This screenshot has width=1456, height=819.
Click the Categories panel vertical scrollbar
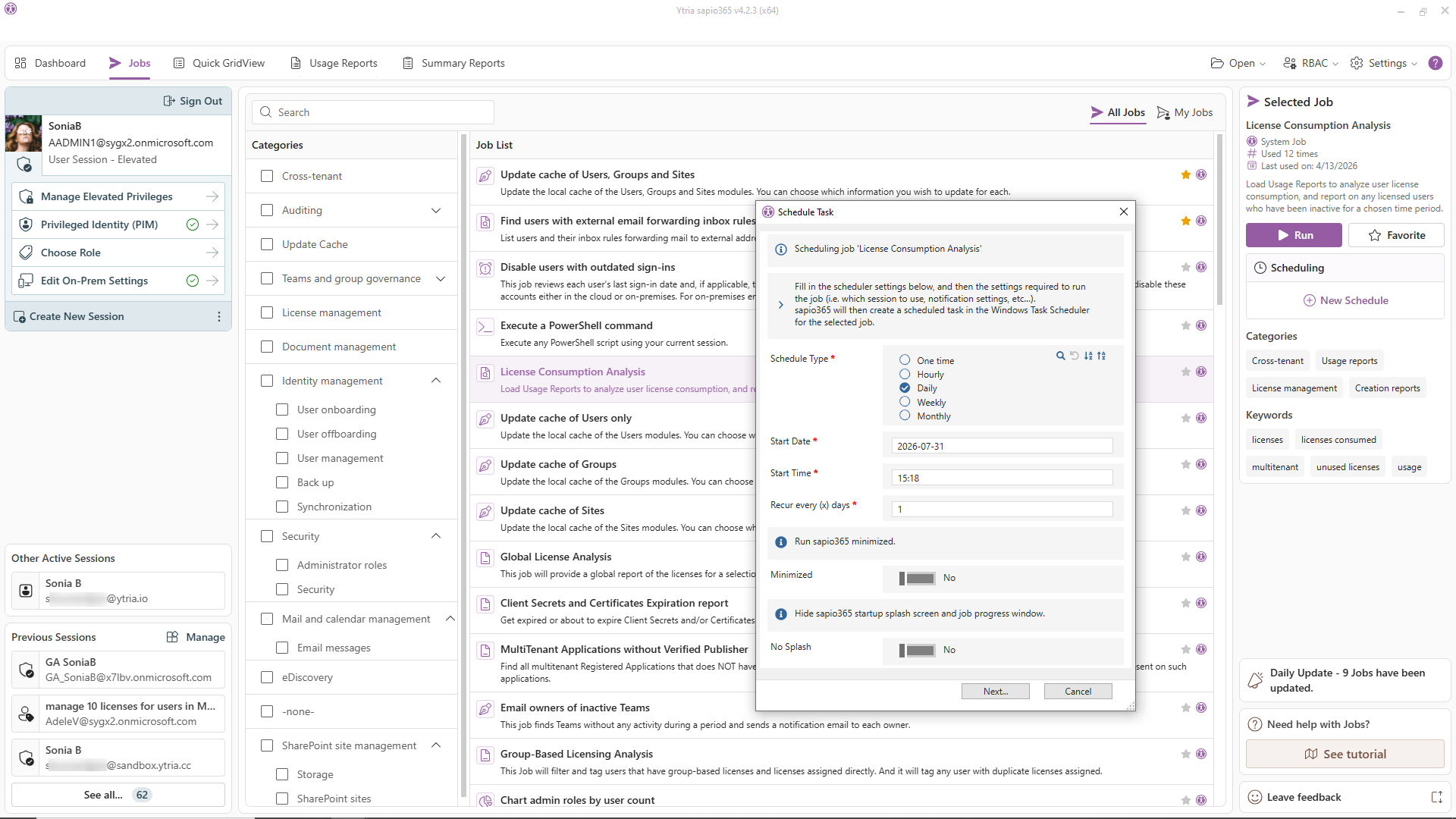464,466
